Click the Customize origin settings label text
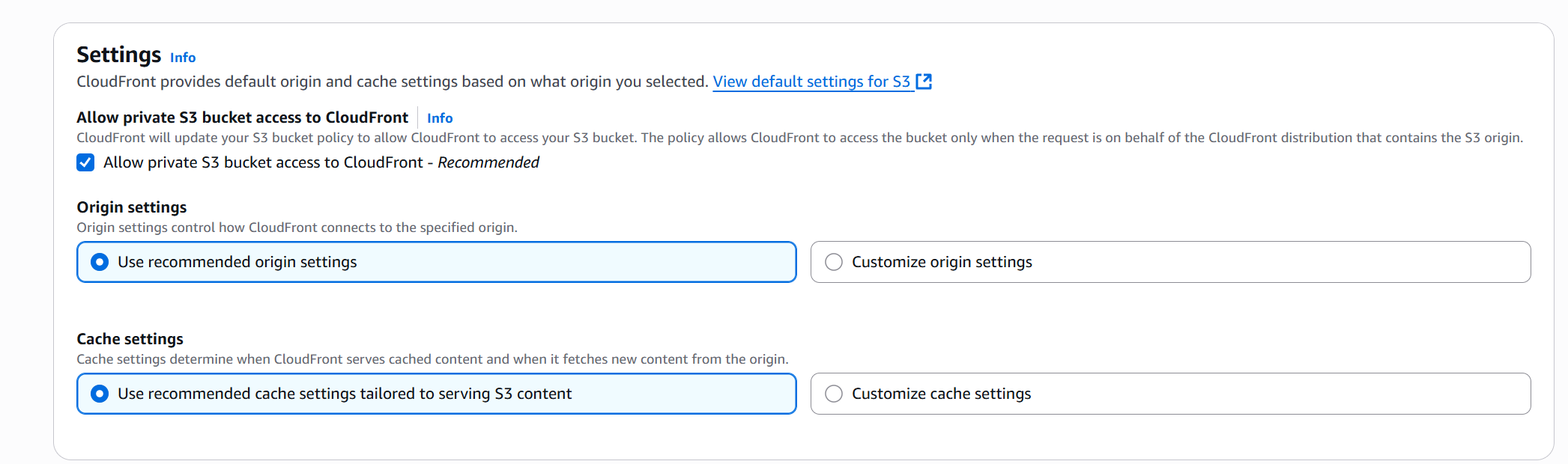 point(941,262)
